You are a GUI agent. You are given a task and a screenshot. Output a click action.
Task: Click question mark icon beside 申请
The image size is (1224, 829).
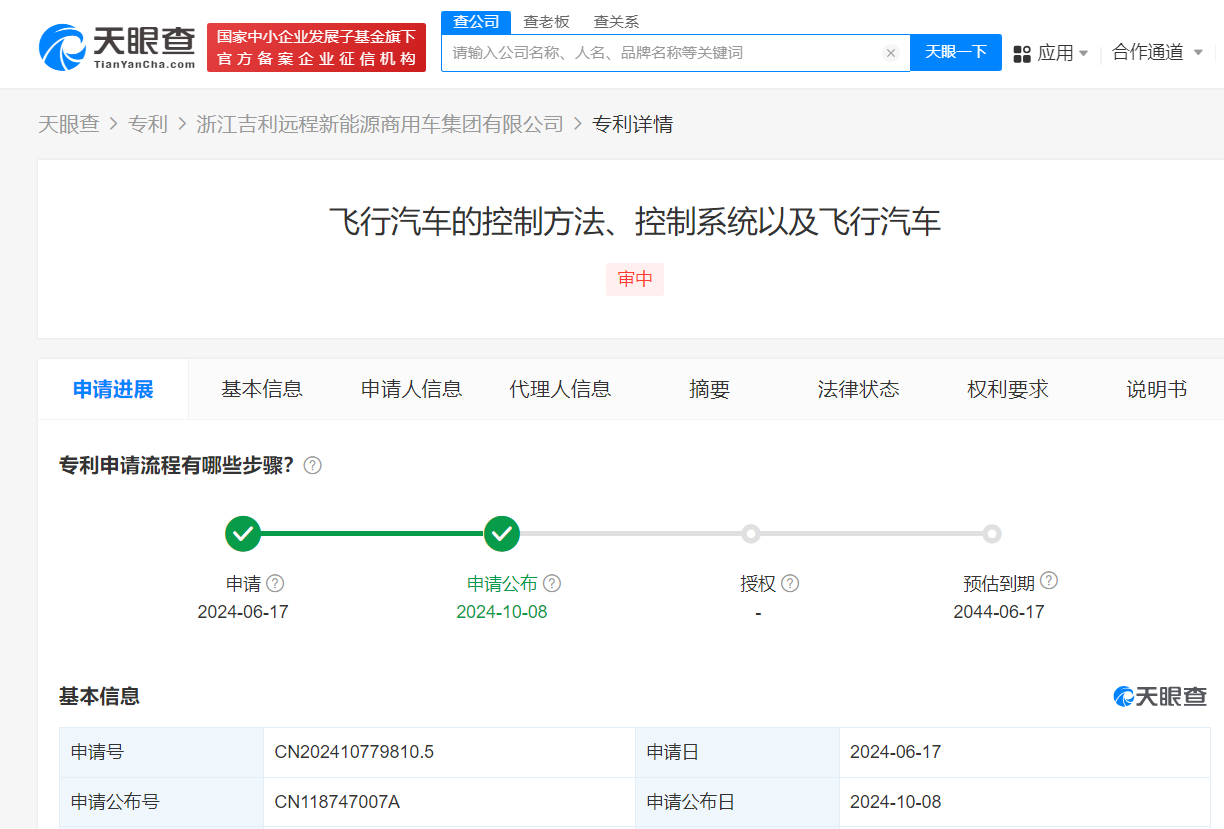coord(276,582)
